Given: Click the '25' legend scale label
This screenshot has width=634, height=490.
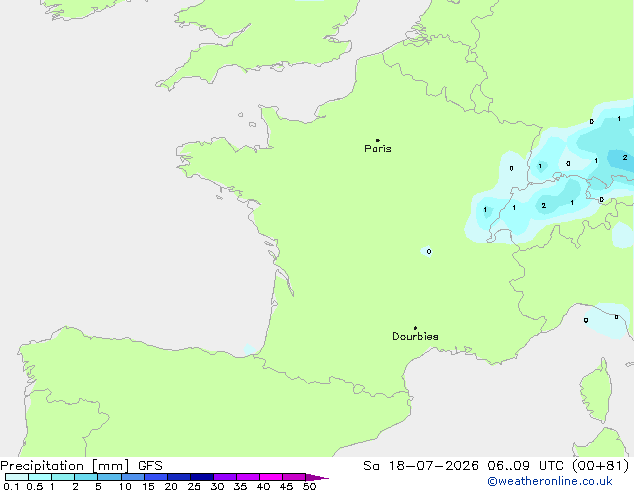Looking at the screenshot, I should (194, 486).
